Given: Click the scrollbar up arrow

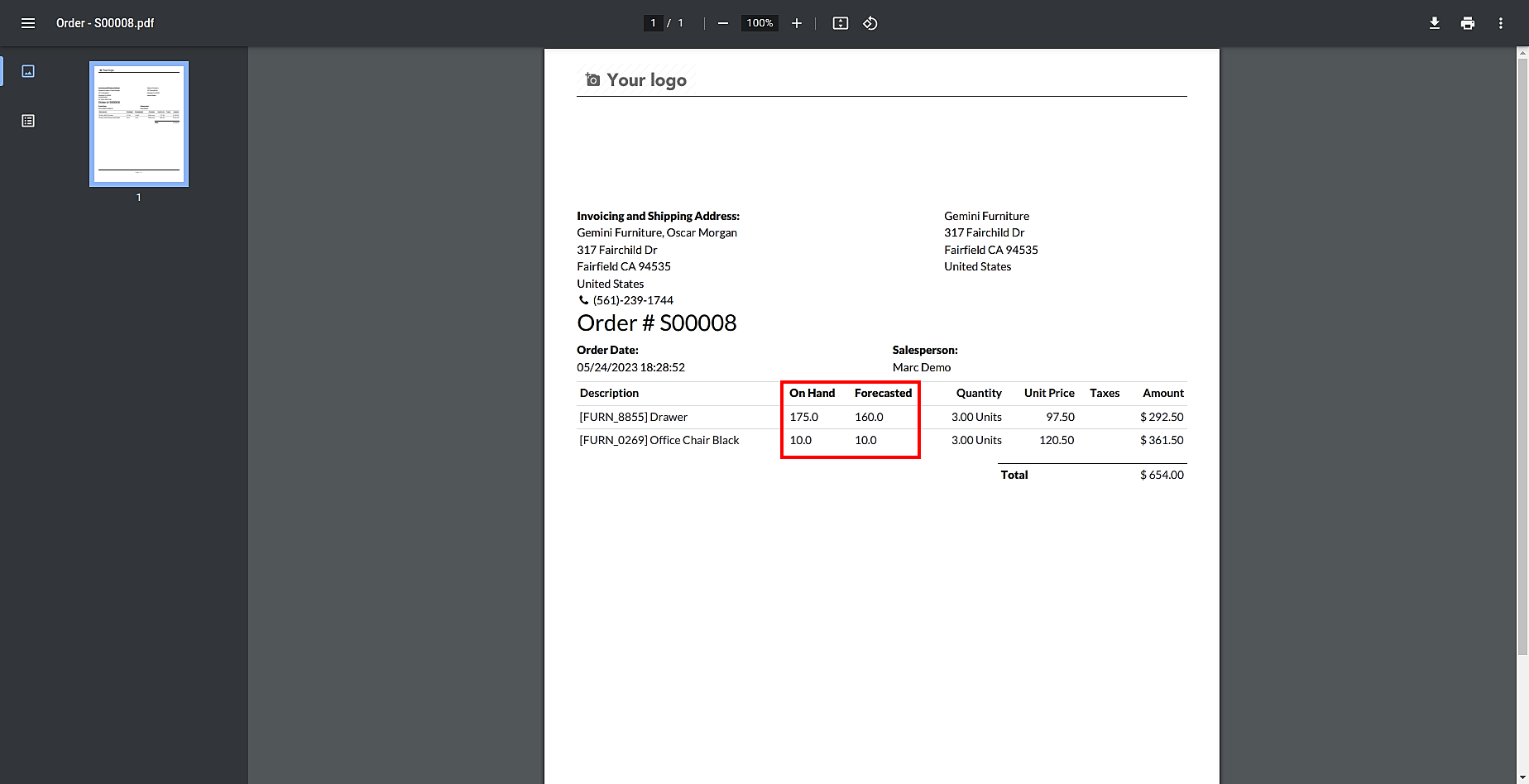Looking at the screenshot, I should pyautogui.click(x=1522, y=53).
